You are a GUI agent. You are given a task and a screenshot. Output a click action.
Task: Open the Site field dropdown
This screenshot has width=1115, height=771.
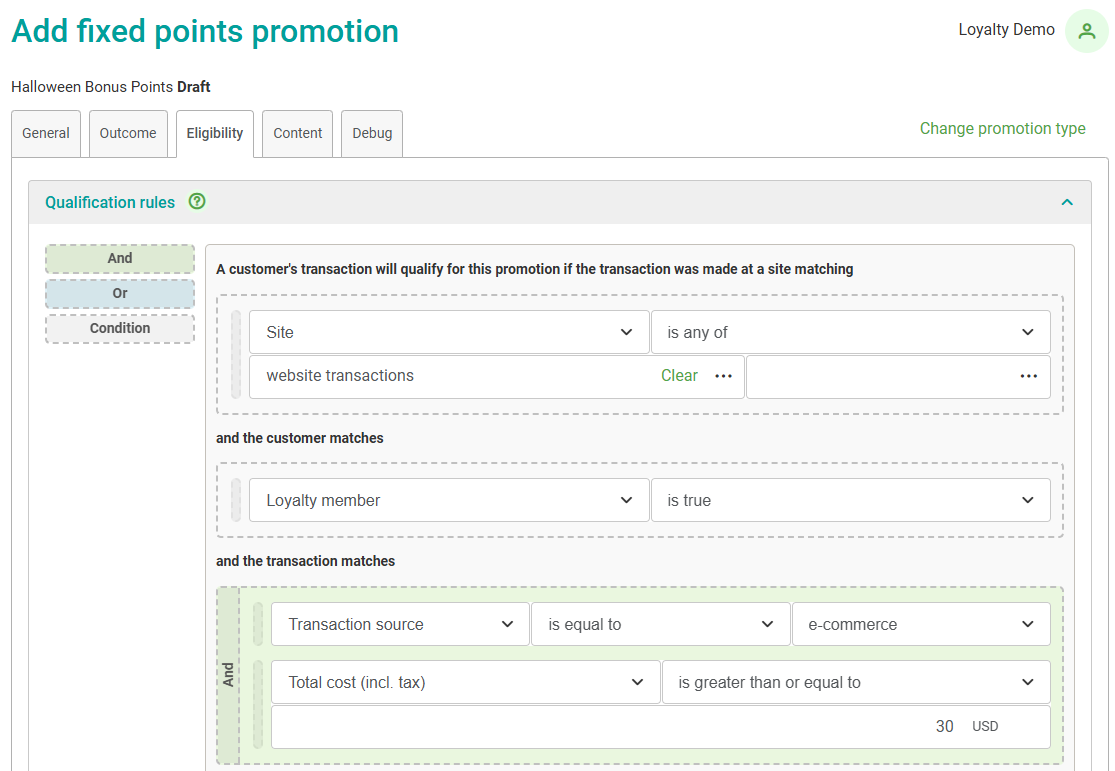click(x=449, y=332)
